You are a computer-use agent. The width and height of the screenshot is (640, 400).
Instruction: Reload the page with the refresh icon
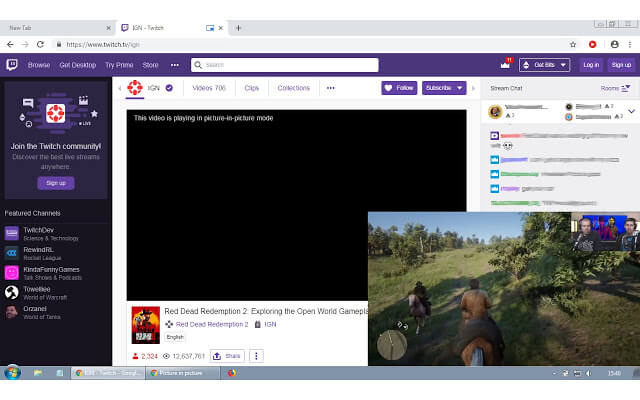[x=40, y=44]
